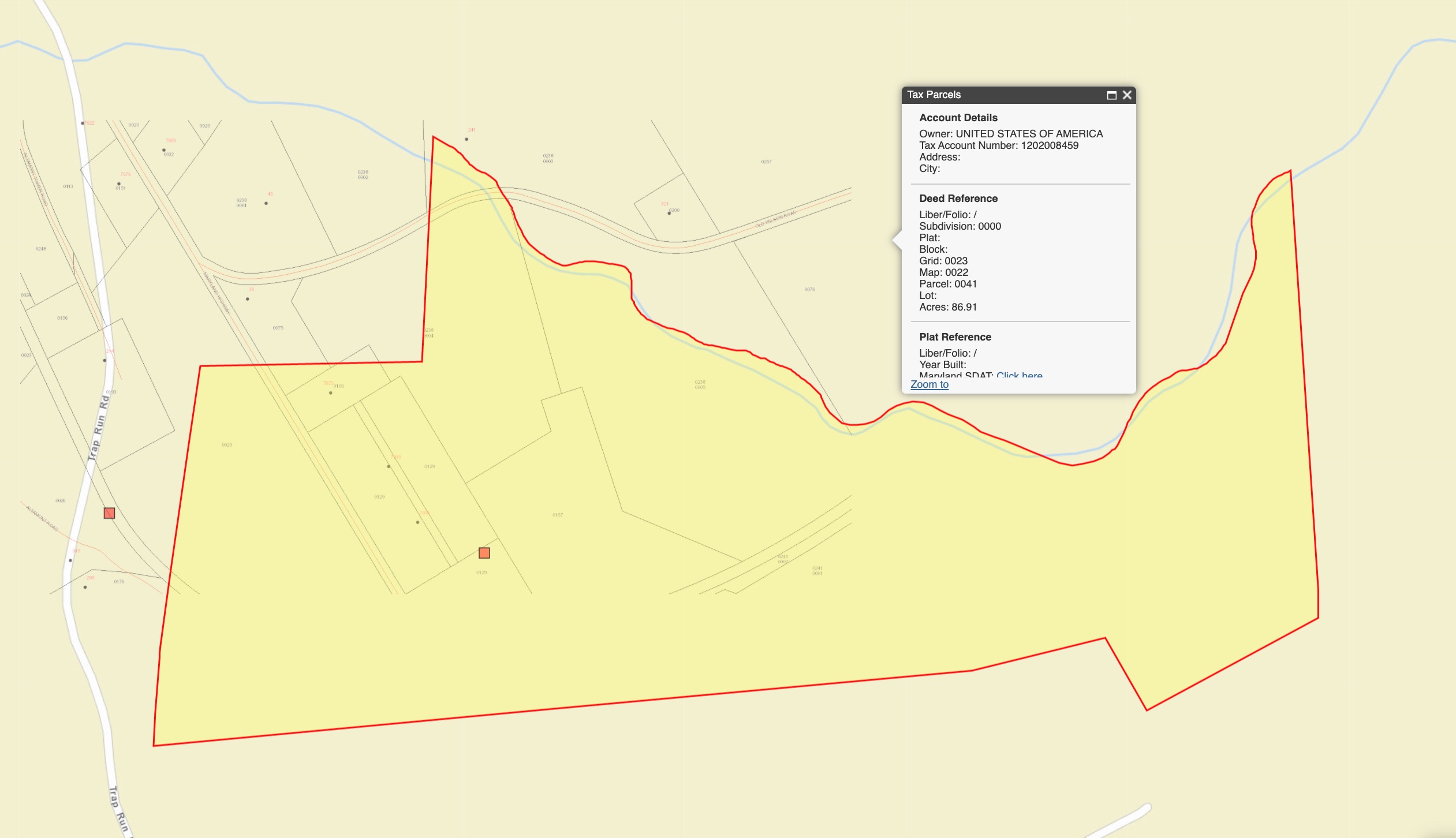Click the address dot next to parcel 0200
This screenshot has height=838, width=1456.
(669, 214)
